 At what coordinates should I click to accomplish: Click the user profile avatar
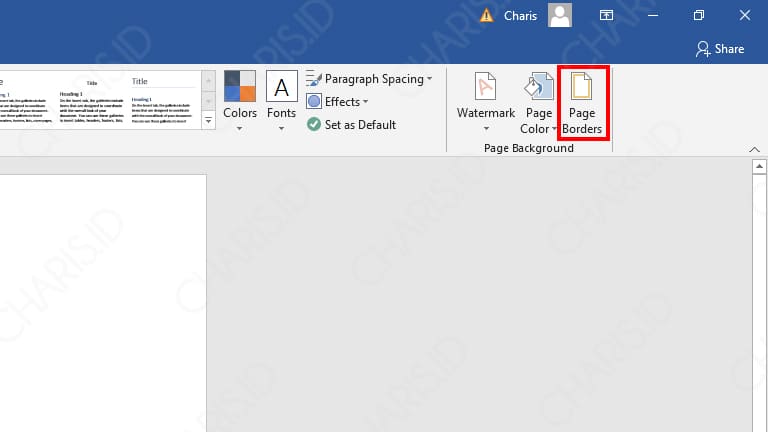[560, 15]
